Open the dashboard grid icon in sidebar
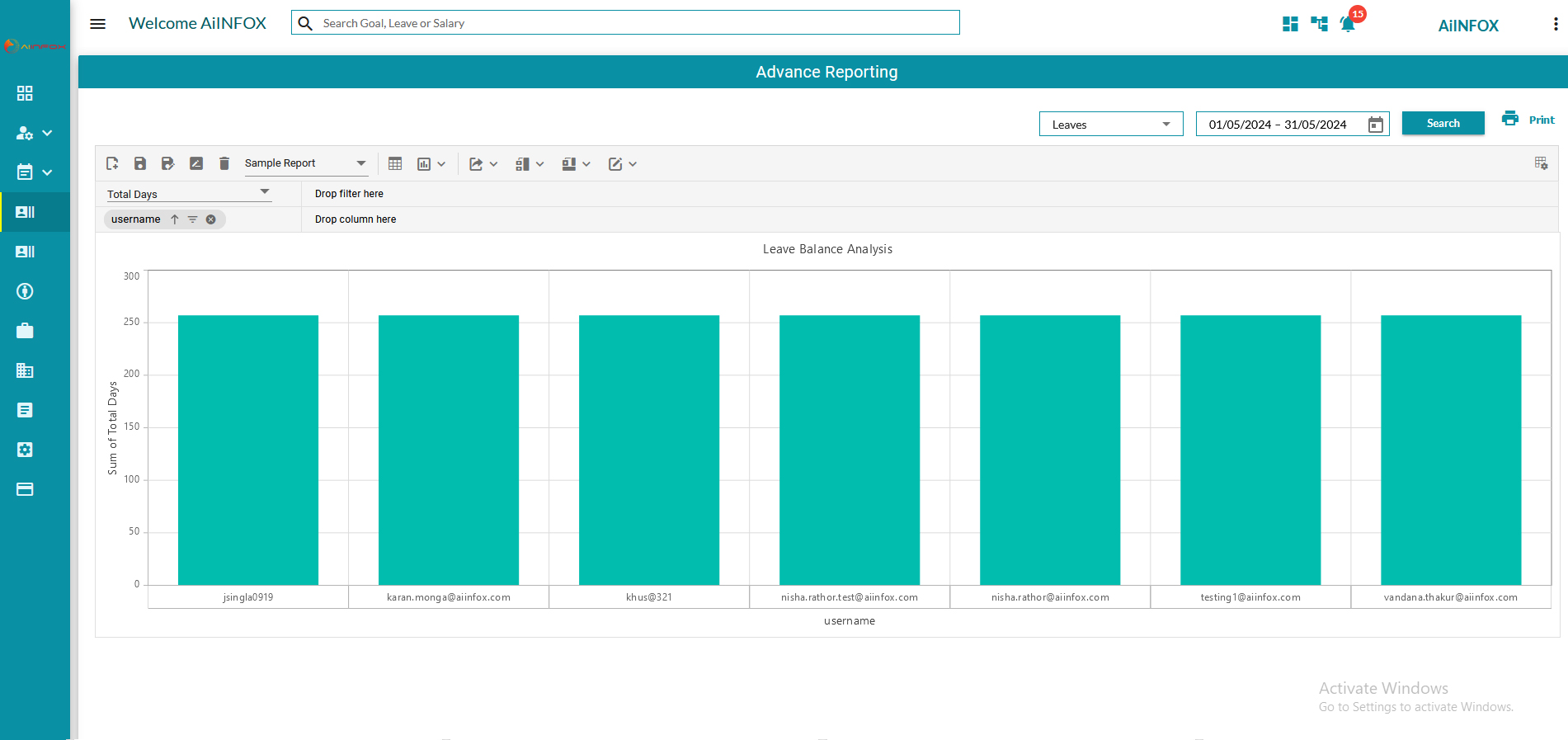The height and width of the screenshot is (740, 1568). (25, 93)
